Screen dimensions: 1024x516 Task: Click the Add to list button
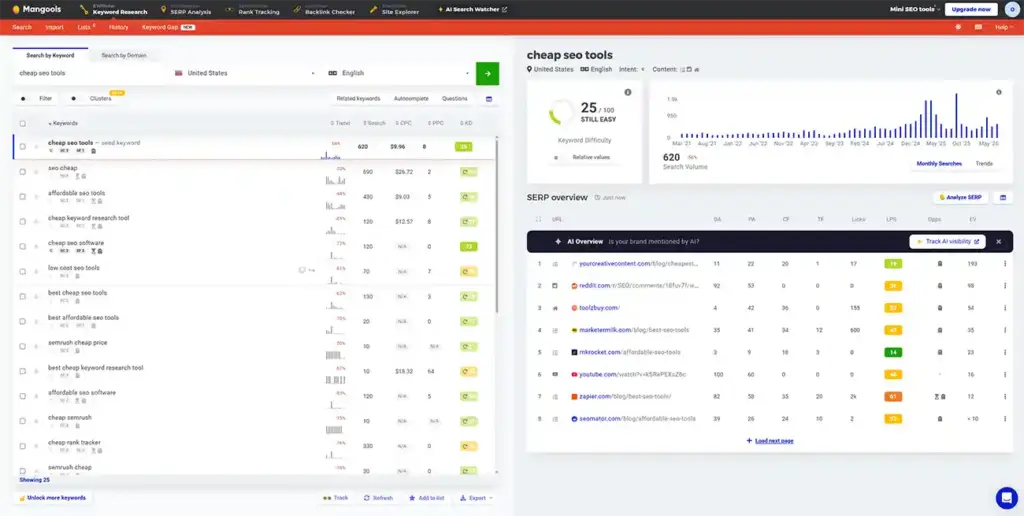click(426, 498)
